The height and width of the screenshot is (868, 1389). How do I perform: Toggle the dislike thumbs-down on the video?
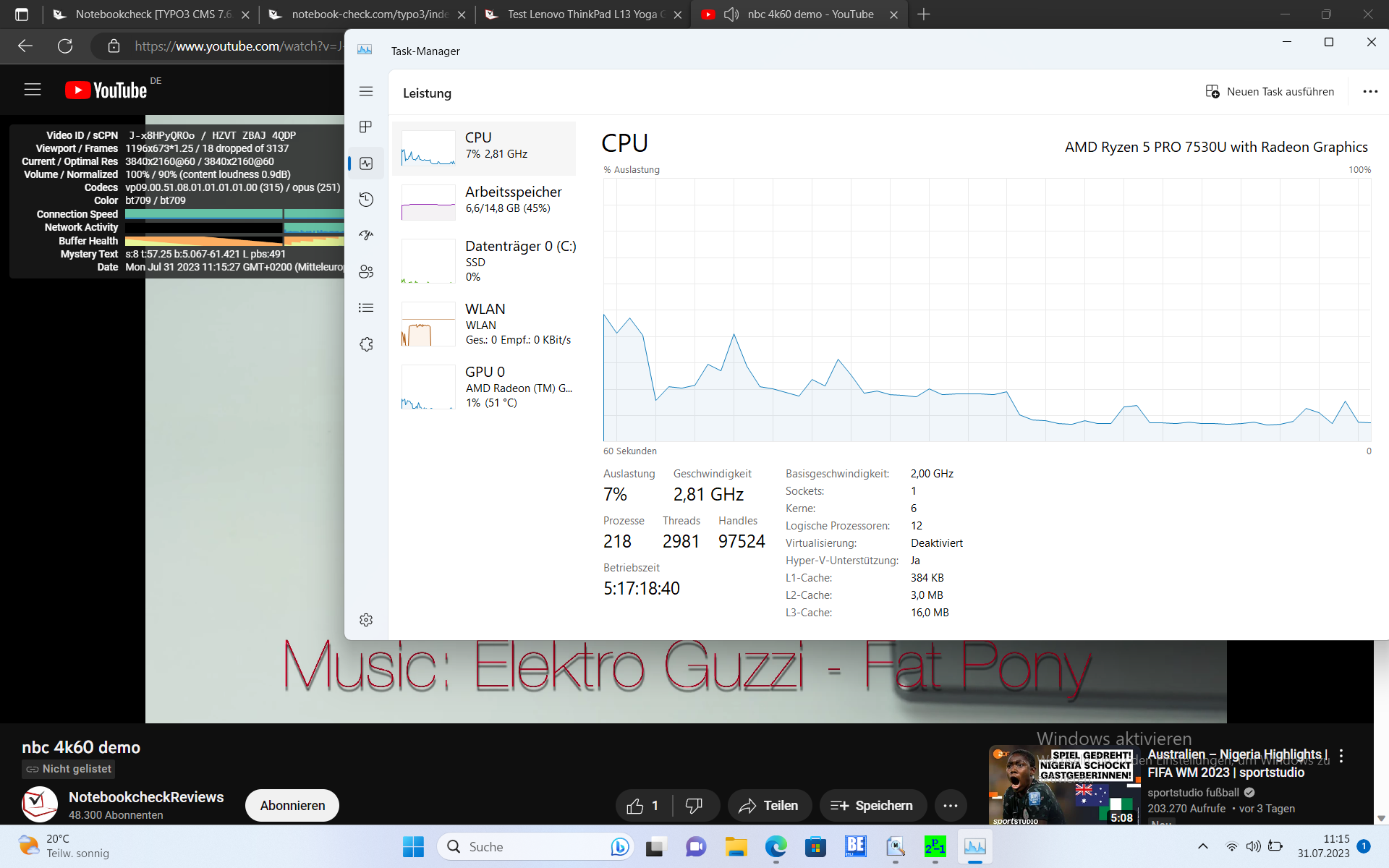[x=694, y=806]
